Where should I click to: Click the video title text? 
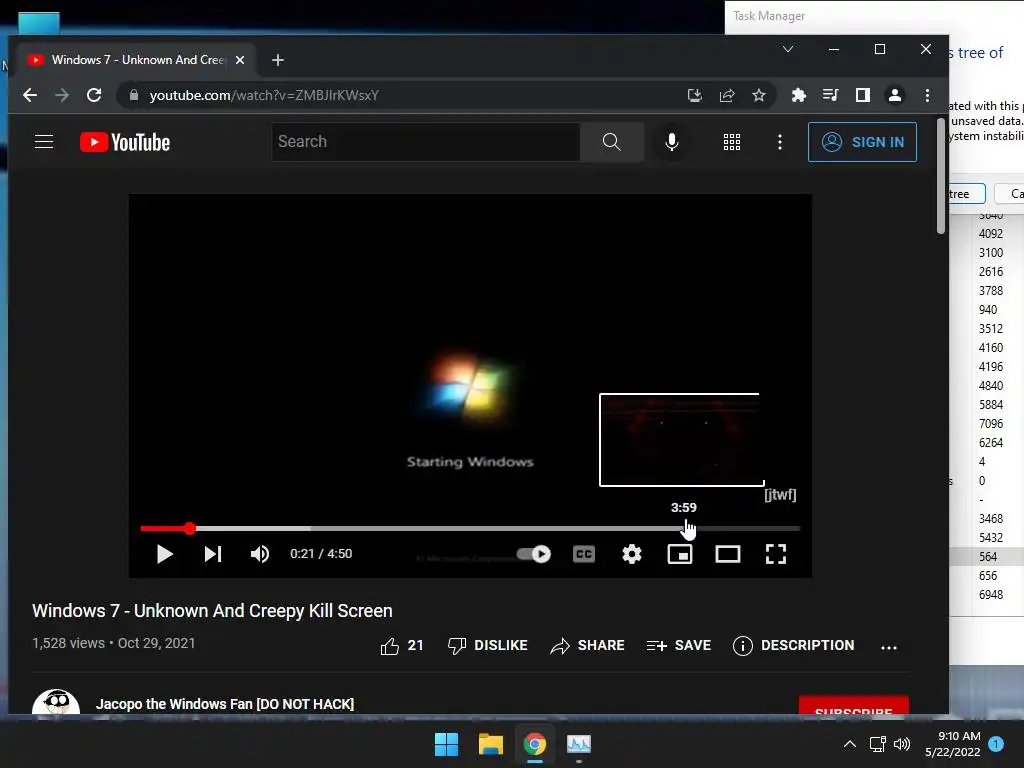coord(212,611)
